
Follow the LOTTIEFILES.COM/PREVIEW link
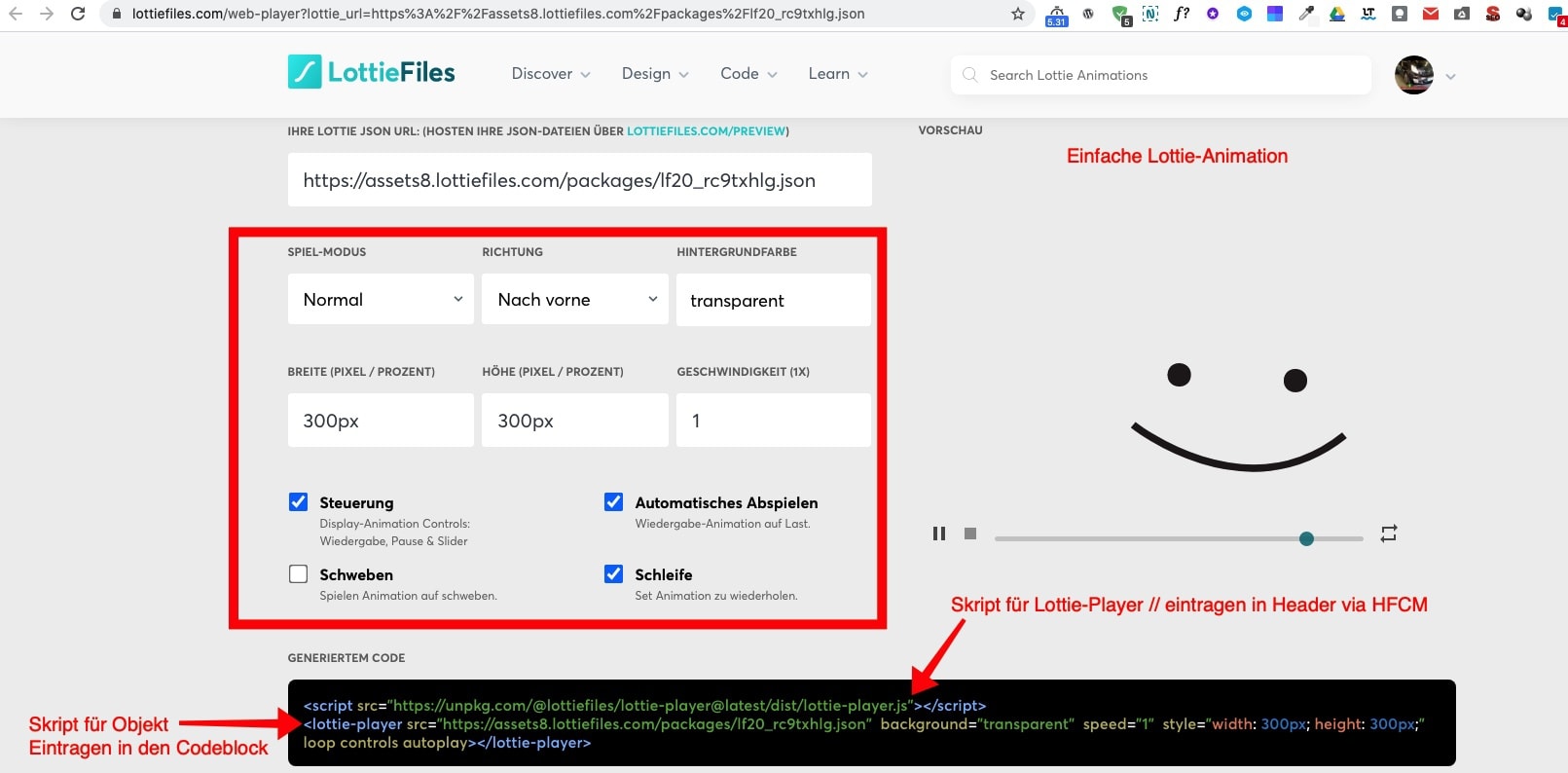click(706, 131)
